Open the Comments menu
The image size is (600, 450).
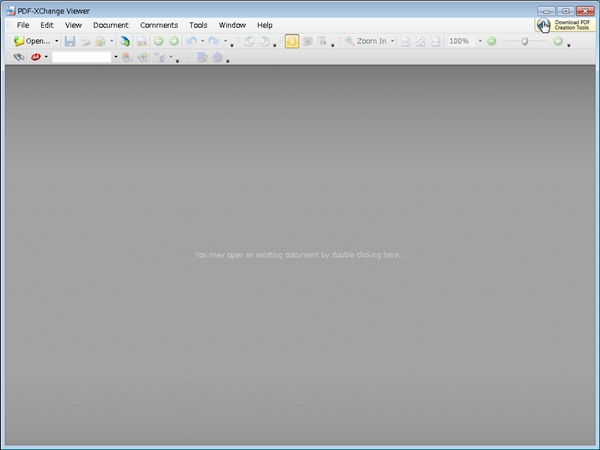click(159, 25)
